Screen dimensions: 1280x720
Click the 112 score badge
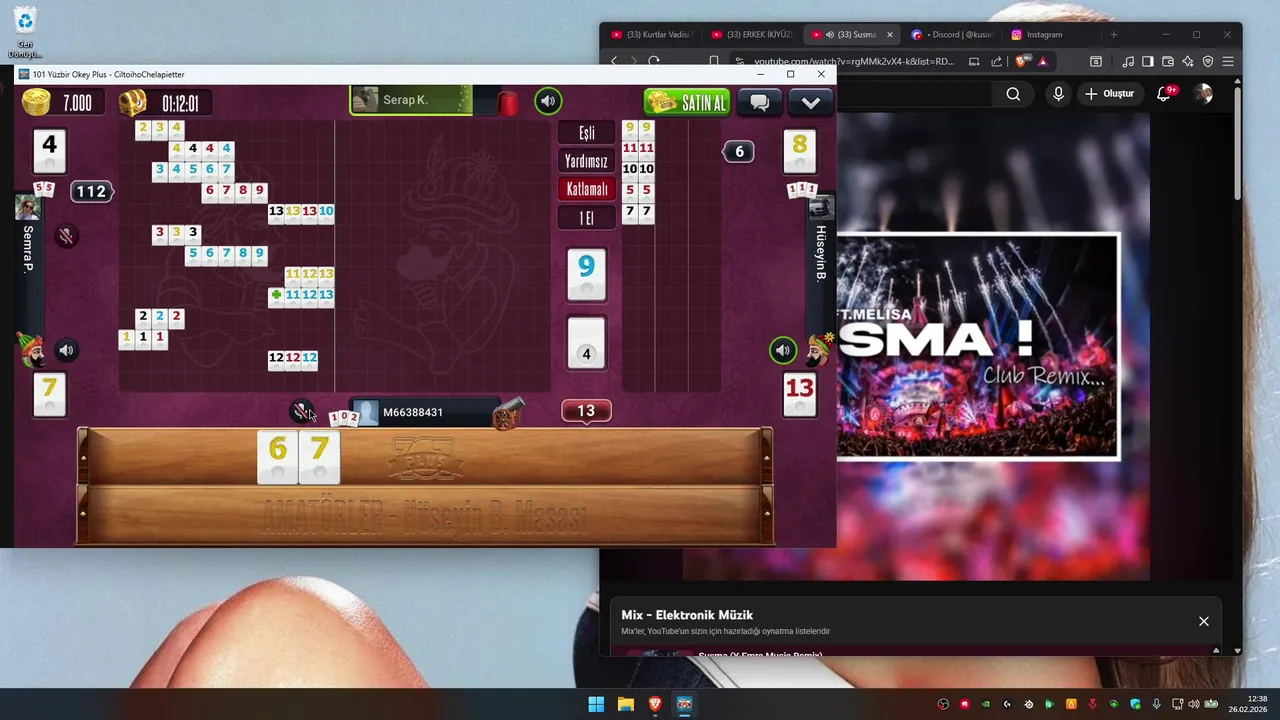click(x=91, y=191)
